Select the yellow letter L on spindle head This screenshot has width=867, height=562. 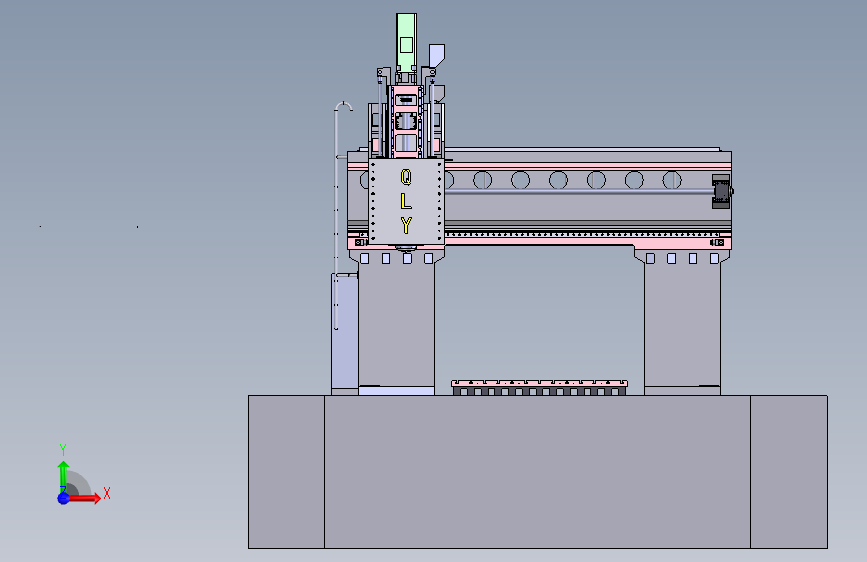406,201
